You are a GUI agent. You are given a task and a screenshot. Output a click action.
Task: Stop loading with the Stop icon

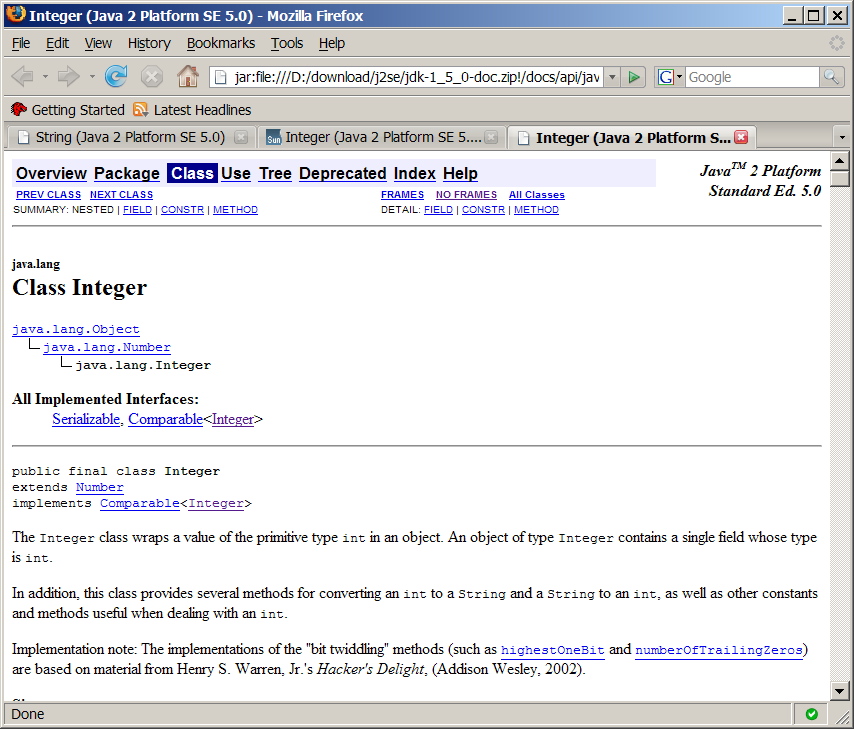tap(152, 76)
